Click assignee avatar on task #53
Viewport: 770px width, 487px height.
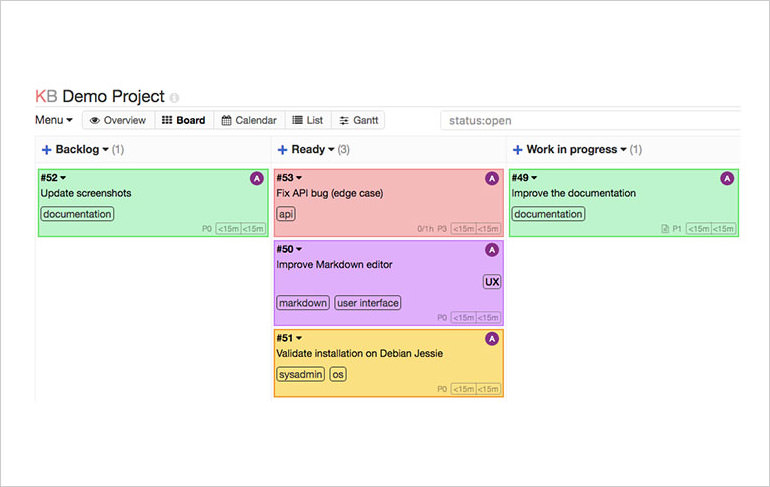tap(491, 178)
